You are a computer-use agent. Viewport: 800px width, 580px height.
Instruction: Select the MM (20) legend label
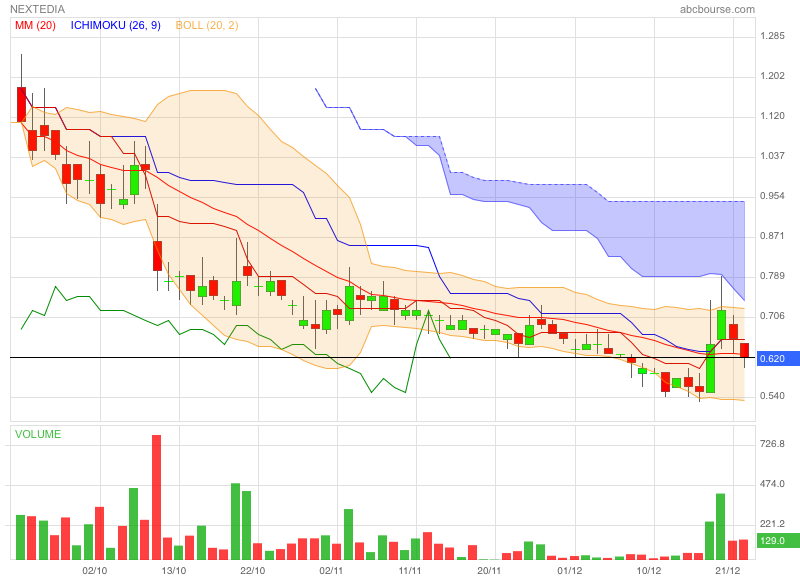tap(35, 26)
